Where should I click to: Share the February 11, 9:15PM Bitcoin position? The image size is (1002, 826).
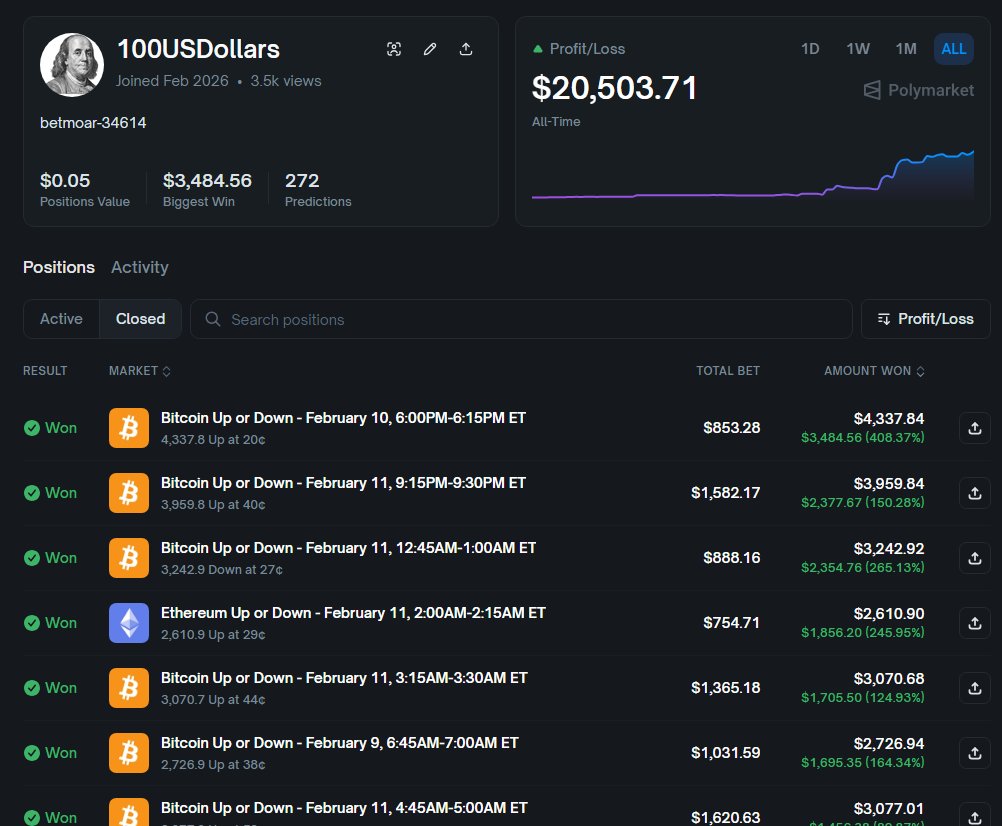(x=975, y=493)
